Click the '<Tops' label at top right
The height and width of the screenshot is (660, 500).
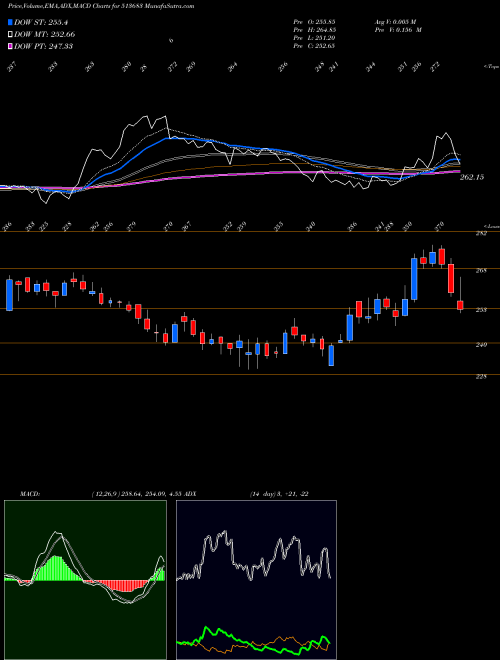[x=491, y=67]
